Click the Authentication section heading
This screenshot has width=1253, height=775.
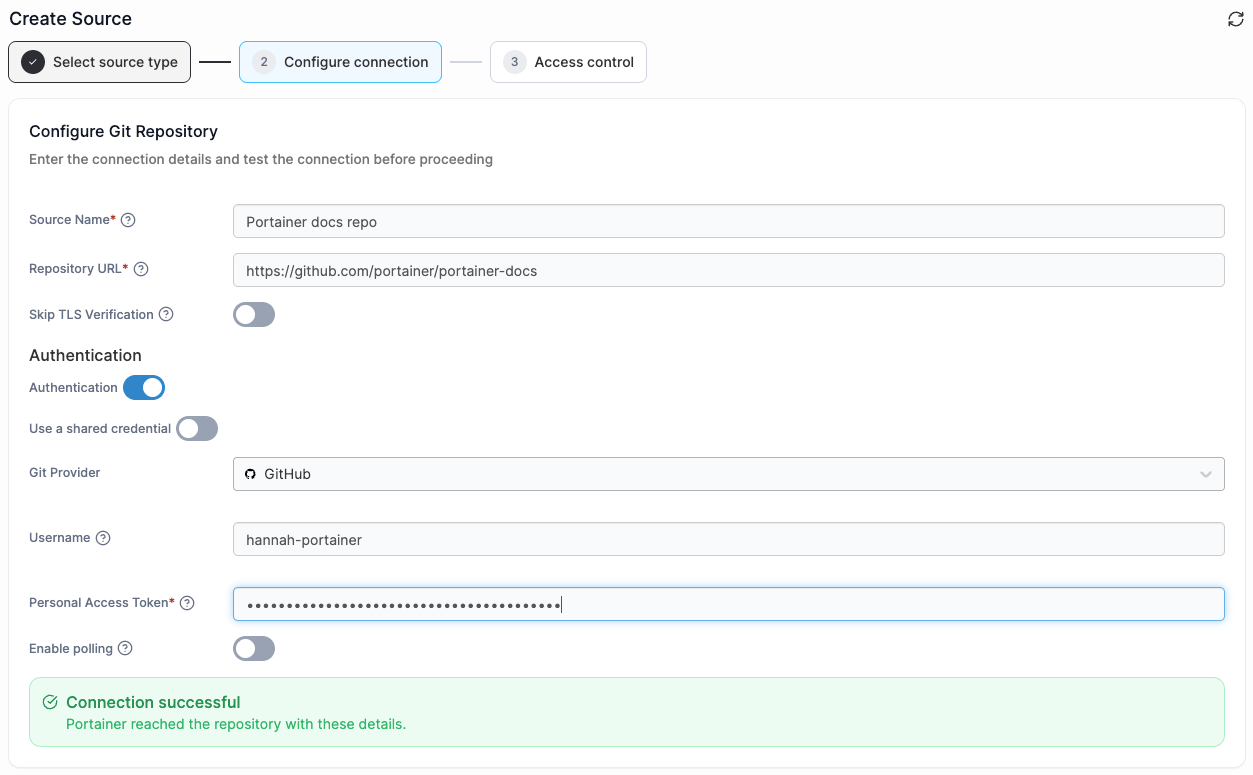[x=85, y=355]
